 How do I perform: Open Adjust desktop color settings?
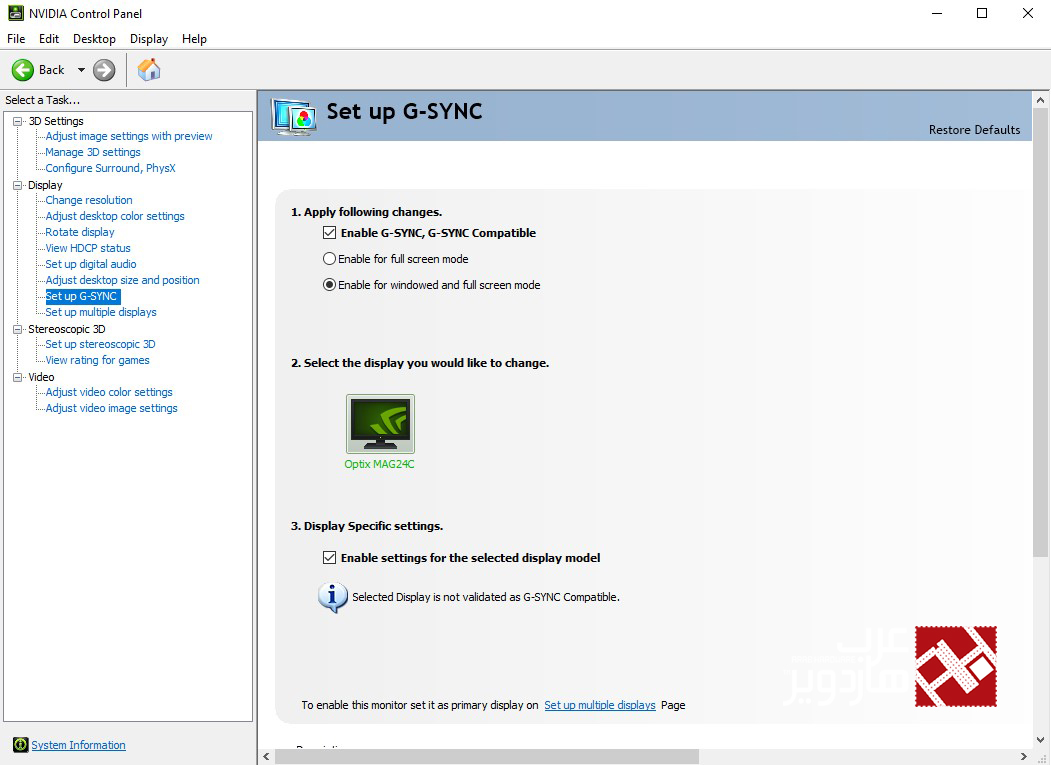click(x=115, y=217)
